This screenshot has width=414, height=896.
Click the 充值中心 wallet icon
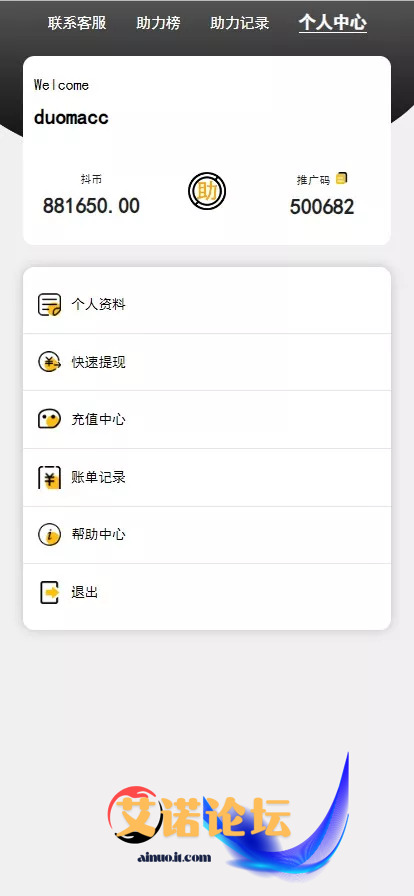(49, 419)
